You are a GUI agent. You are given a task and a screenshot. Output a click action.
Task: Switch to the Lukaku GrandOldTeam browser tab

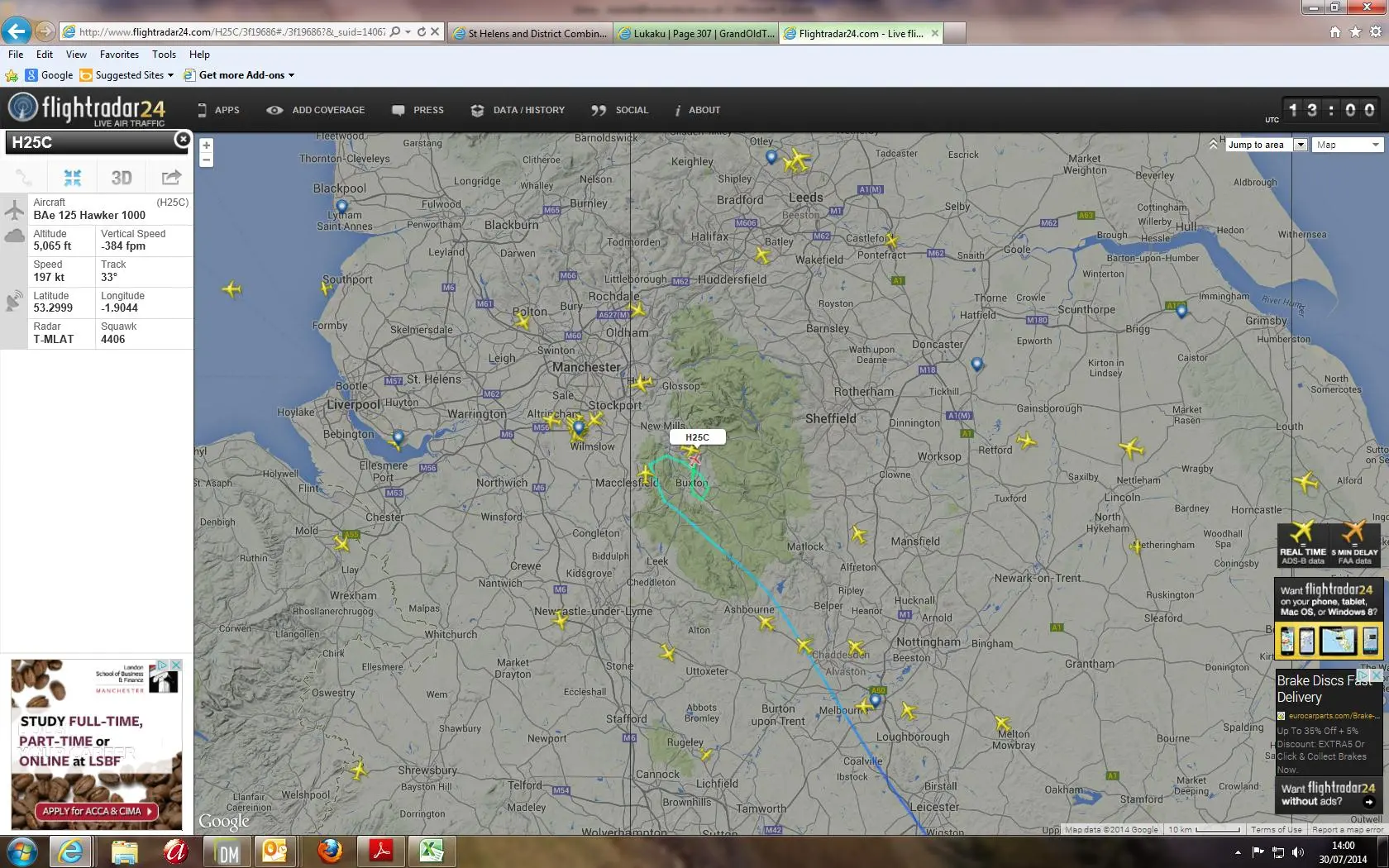click(x=697, y=34)
